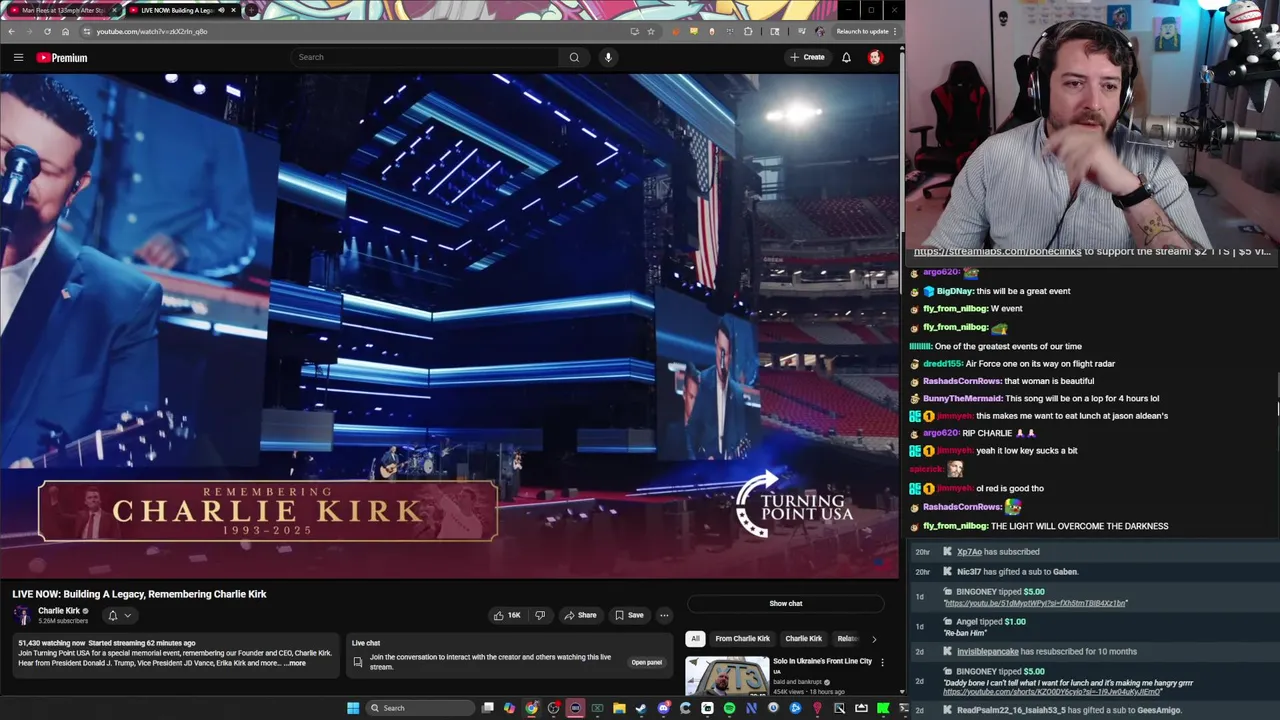This screenshot has height=720, width=1280.
Task: Dislike the video
Action: click(540, 615)
